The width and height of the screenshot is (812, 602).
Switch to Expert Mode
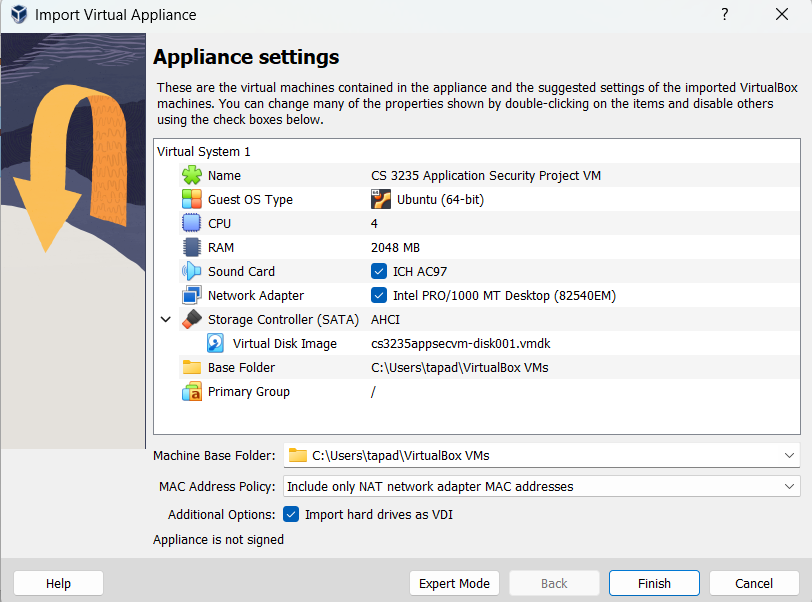tap(454, 583)
